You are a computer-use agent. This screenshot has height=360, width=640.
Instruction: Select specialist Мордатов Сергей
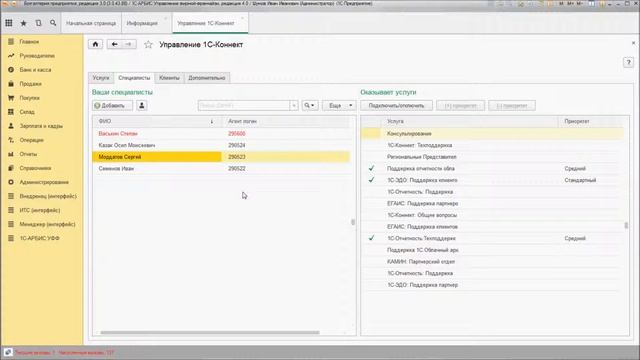(x=120, y=157)
